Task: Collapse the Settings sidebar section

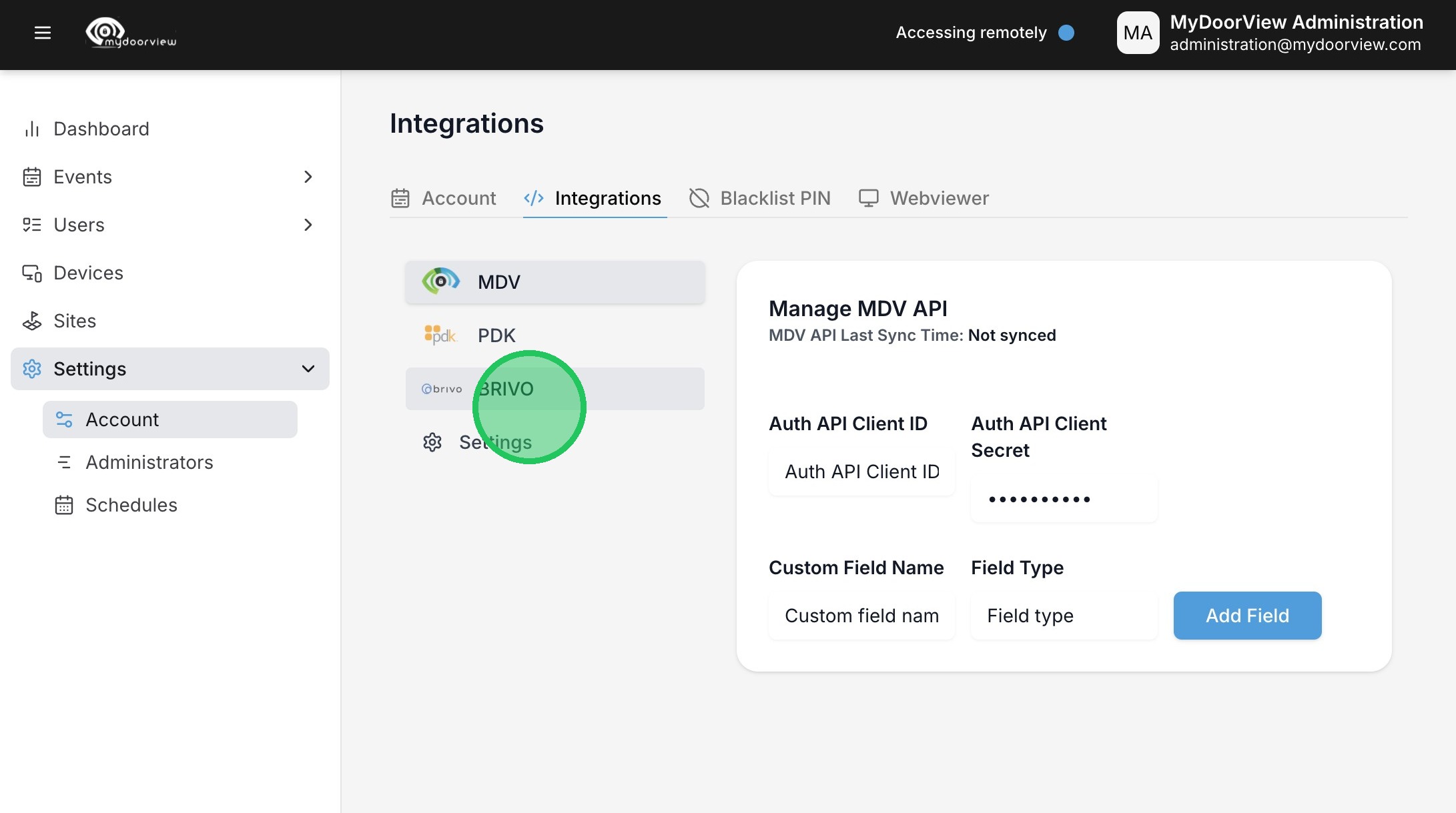Action: pos(308,369)
